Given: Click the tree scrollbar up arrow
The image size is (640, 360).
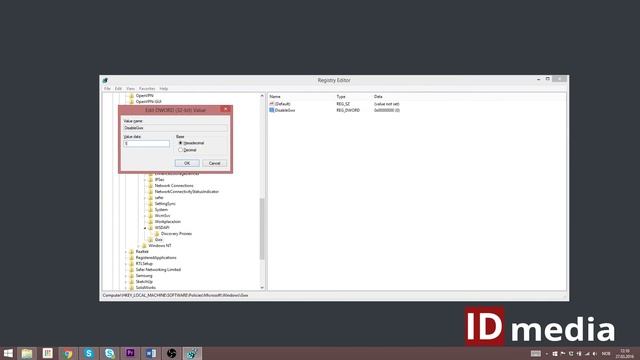Looking at the screenshot, I should tap(262, 96).
